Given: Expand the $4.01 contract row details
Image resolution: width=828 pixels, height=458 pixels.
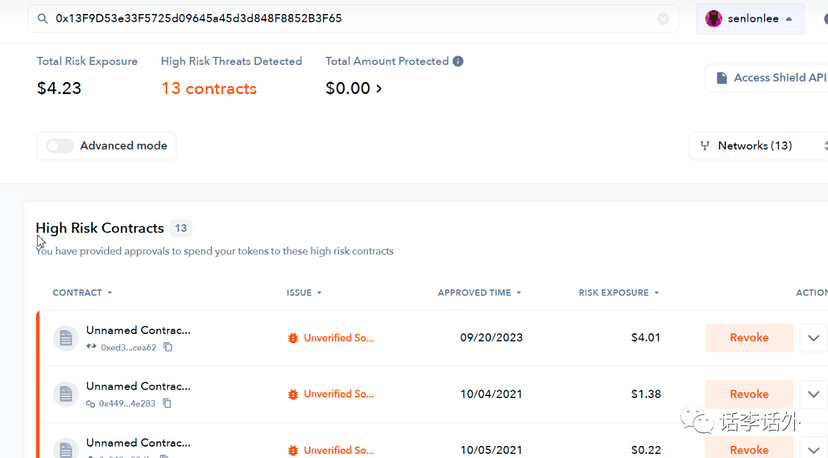Looking at the screenshot, I should pyautogui.click(x=813, y=338).
